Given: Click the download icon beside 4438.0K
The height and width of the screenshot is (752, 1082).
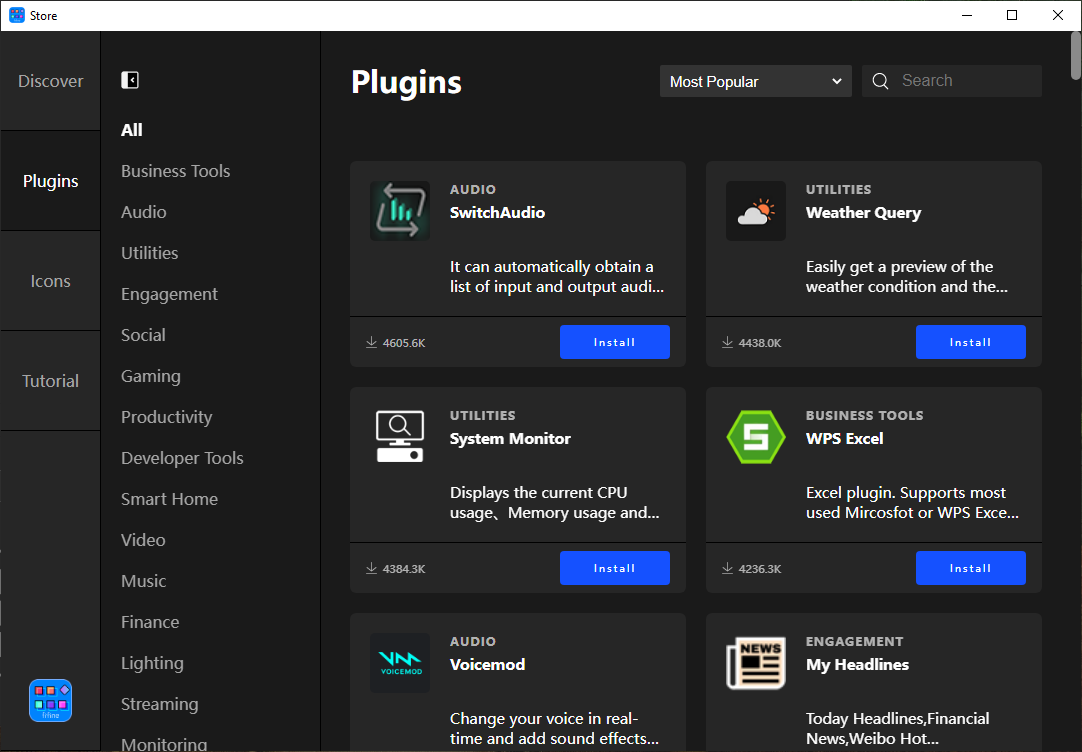Looking at the screenshot, I should click(x=727, y=342).
